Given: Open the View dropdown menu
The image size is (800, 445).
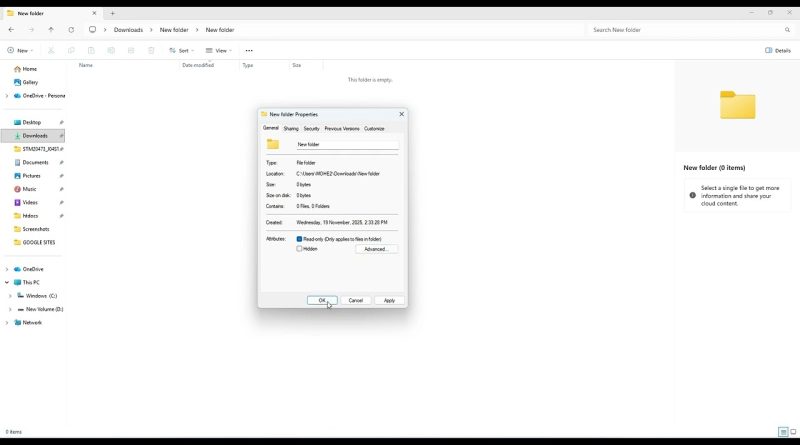Looking at the screenshot, I should 219,50.
